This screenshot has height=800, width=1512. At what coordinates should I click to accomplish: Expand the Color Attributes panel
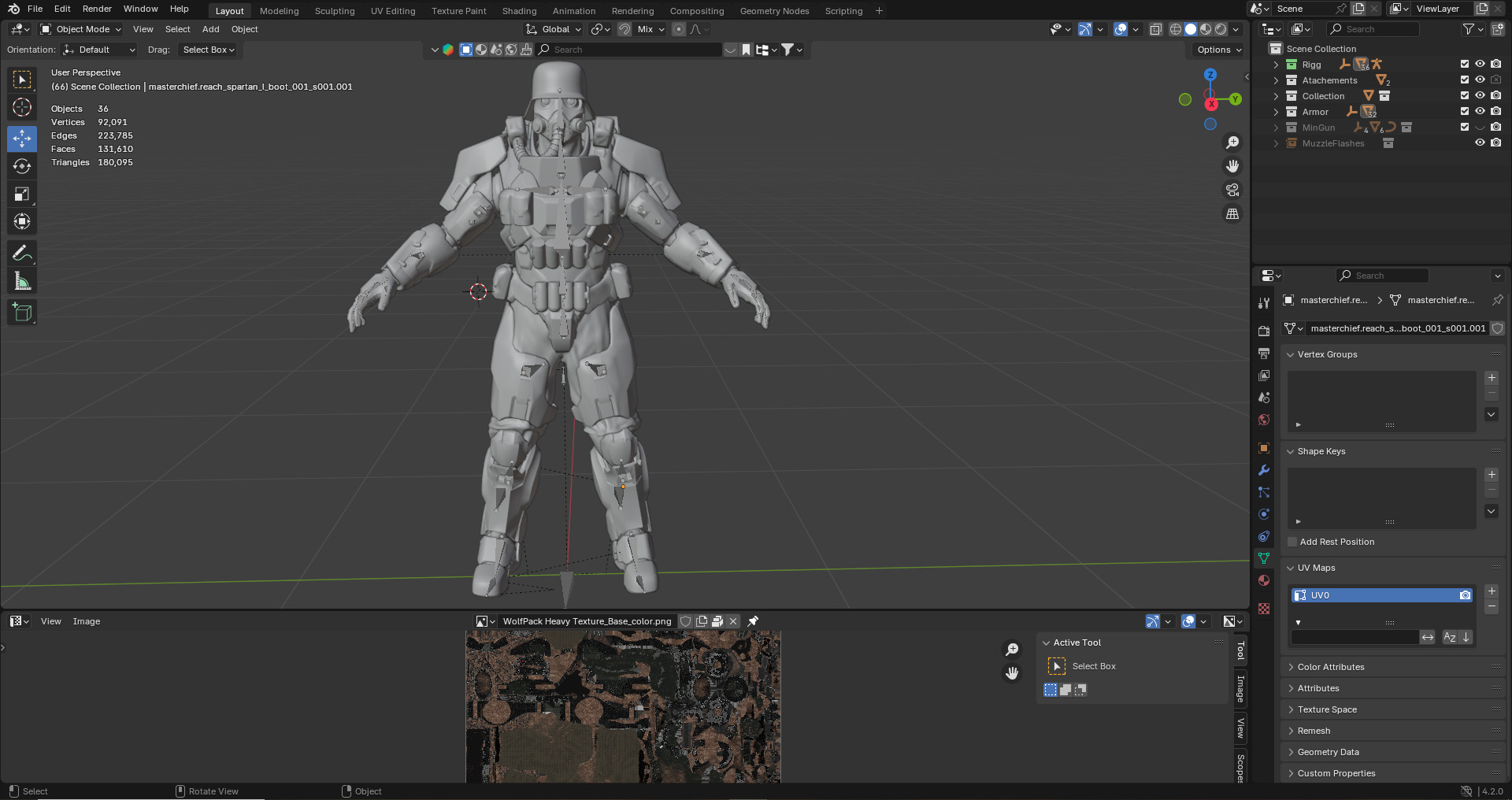[1291, 667]
